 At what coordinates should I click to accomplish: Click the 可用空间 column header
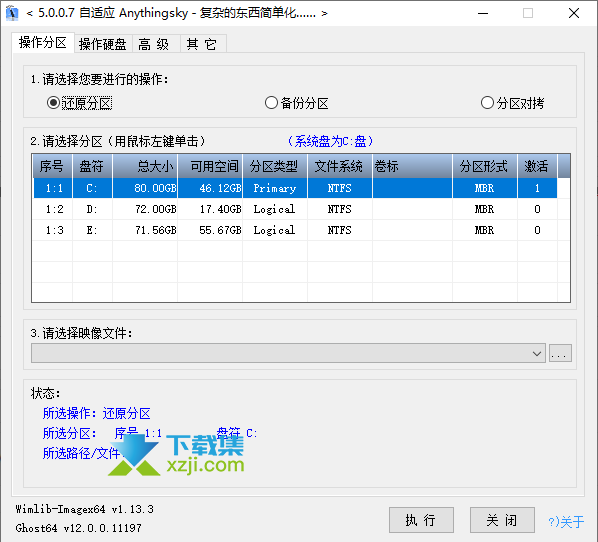(x=210, y=166)
